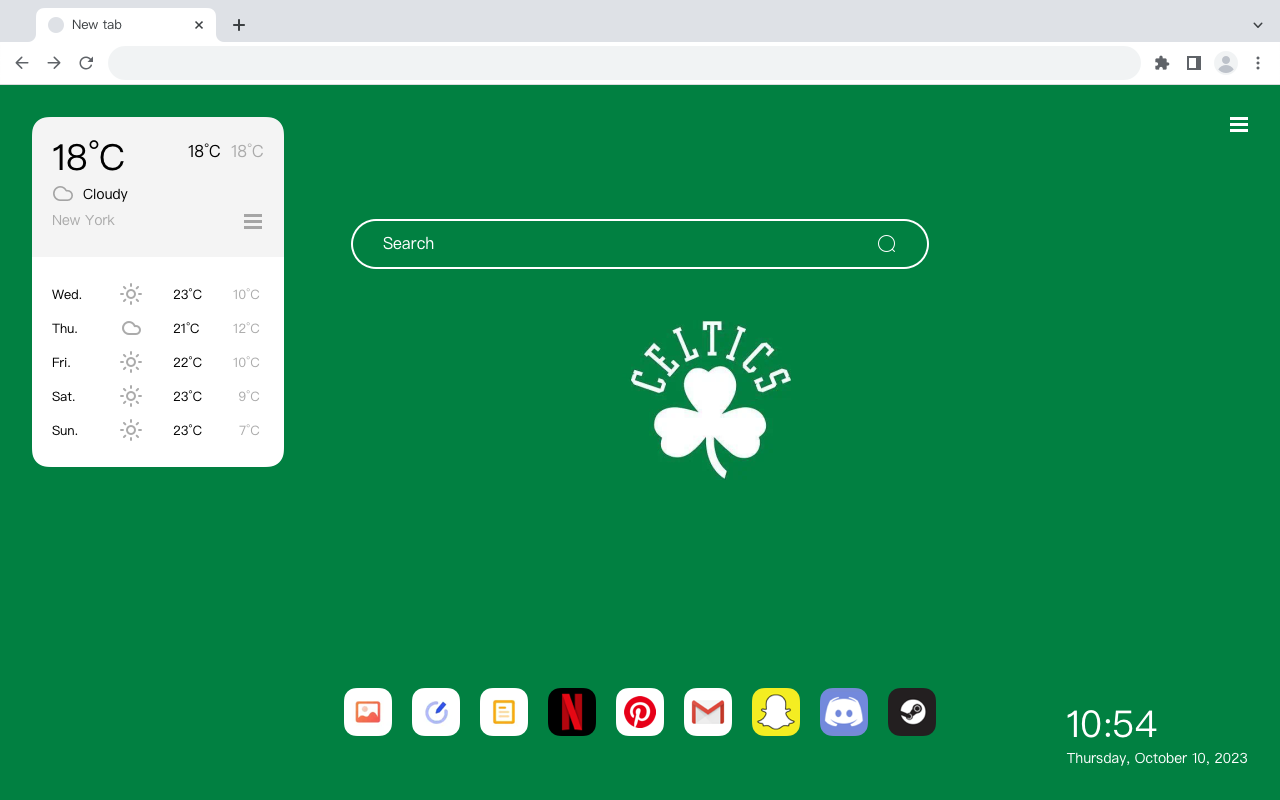Click the large 18°C current temperature
Viewport: 1280px width, 800px height.
pyautogui.click(x=88, y=156)
